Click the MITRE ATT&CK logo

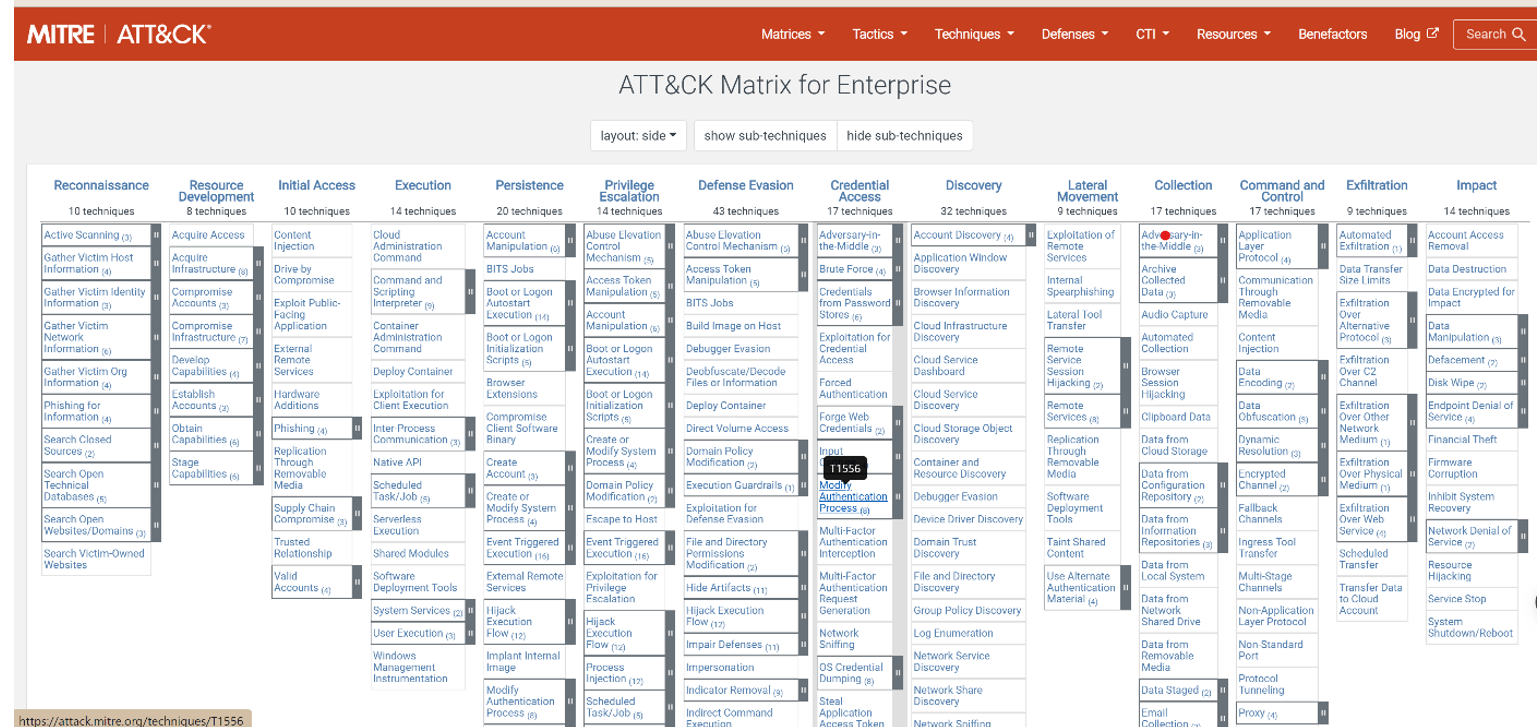120,33
